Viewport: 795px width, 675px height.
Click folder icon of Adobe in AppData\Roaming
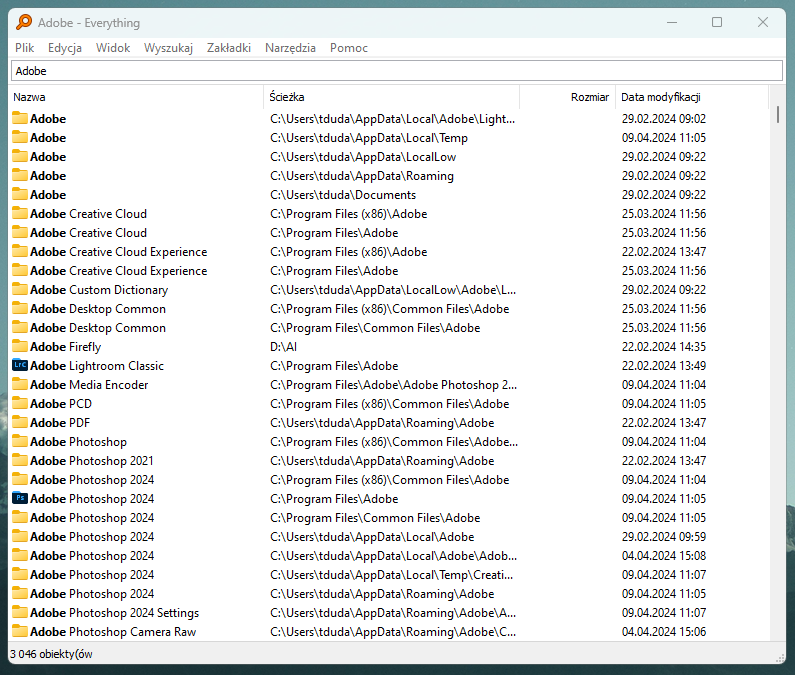click(20, 175)
